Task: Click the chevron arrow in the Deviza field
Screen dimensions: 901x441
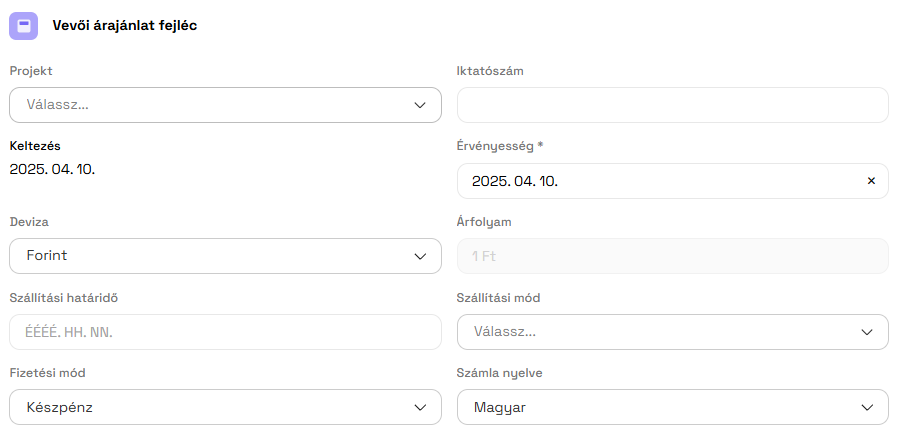Action: [420, 256]
